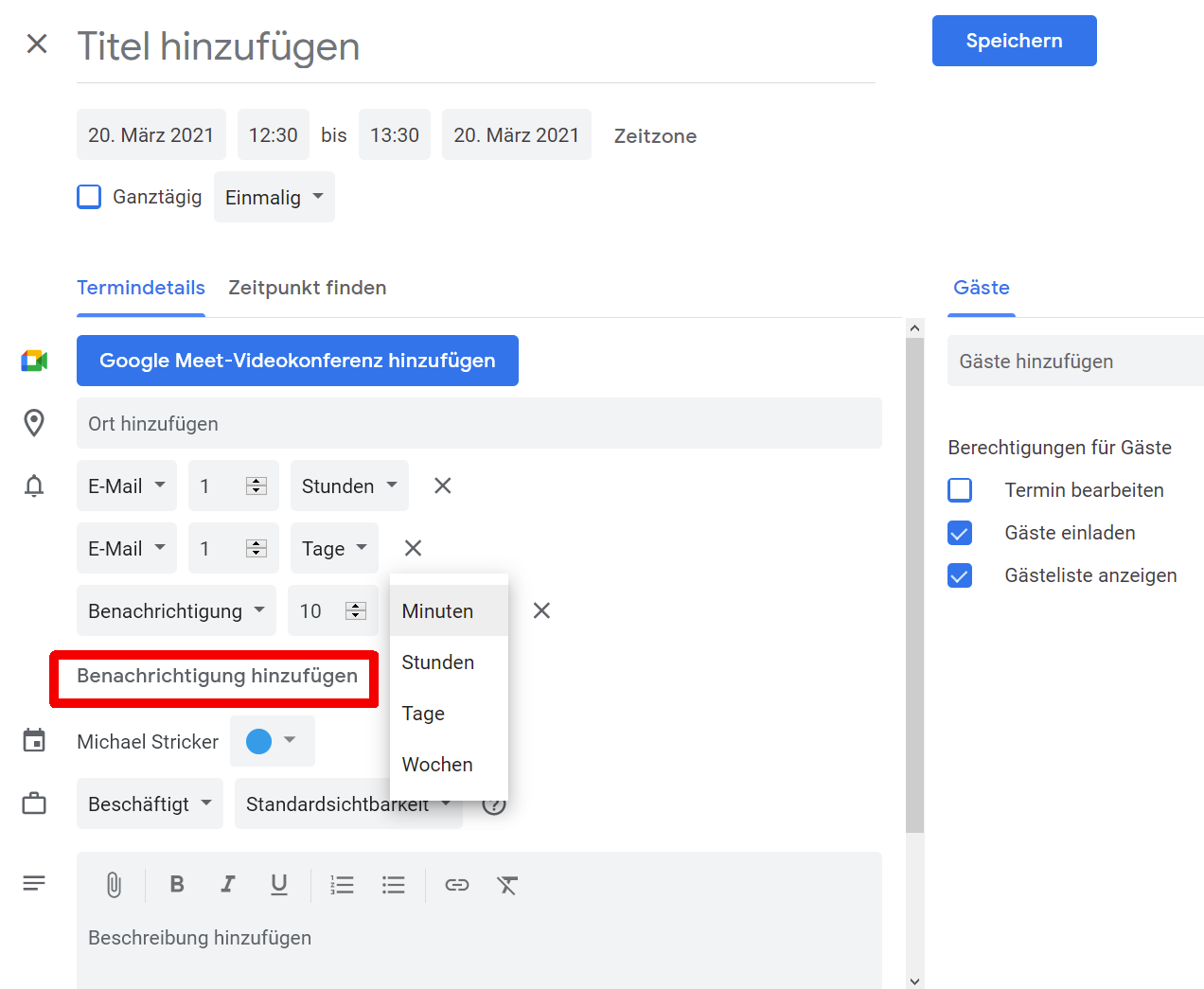Viewport: 1204px width, 989px height.
Task: Click the briefcase availability icon
Action: point(34,804)
